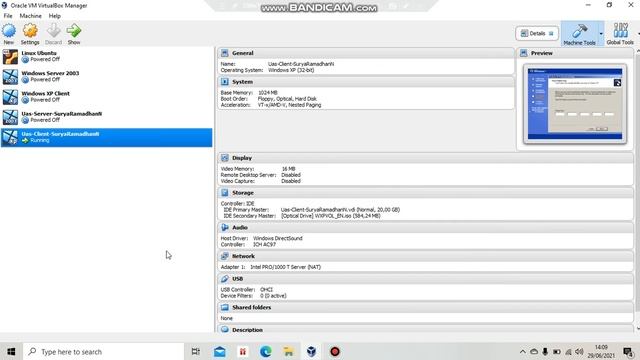The height and width of the screenshot is (360, 640).
Task: Click the Base Memory 1024 MB value
Action: tap(268, 93)
